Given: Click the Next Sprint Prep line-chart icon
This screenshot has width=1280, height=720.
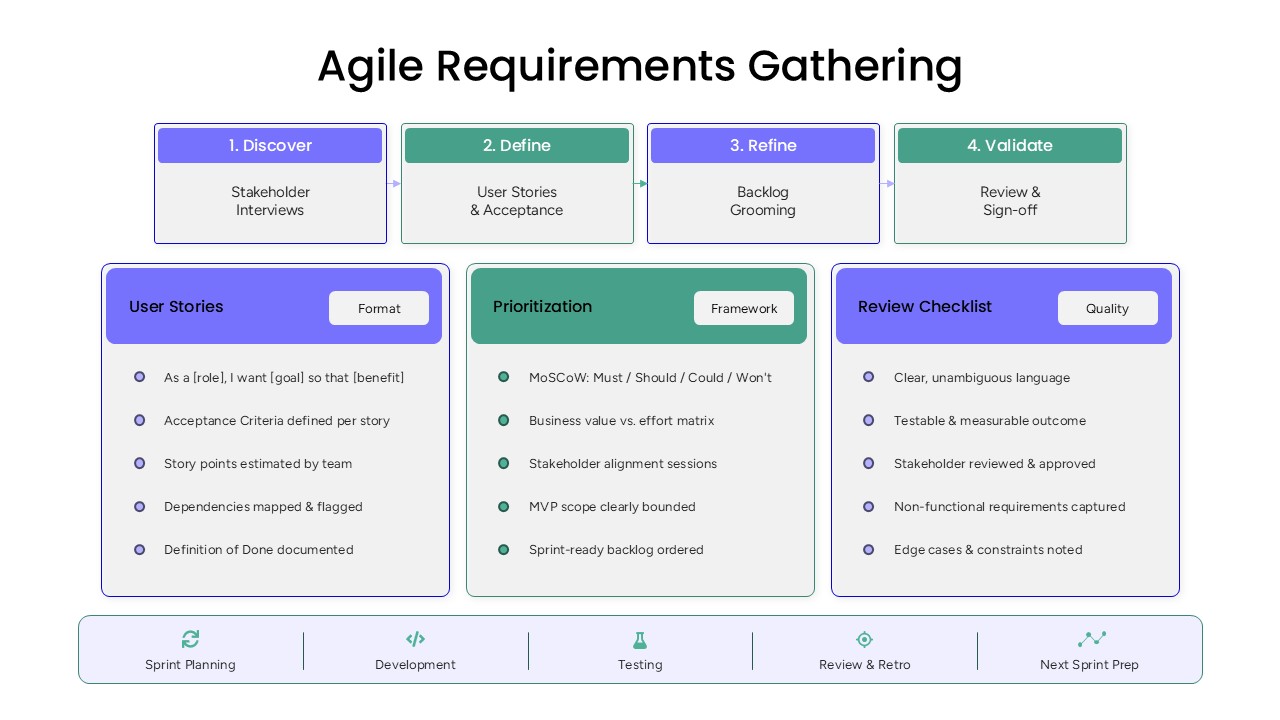Looking at the screenshot, I should pos(1091,639).
